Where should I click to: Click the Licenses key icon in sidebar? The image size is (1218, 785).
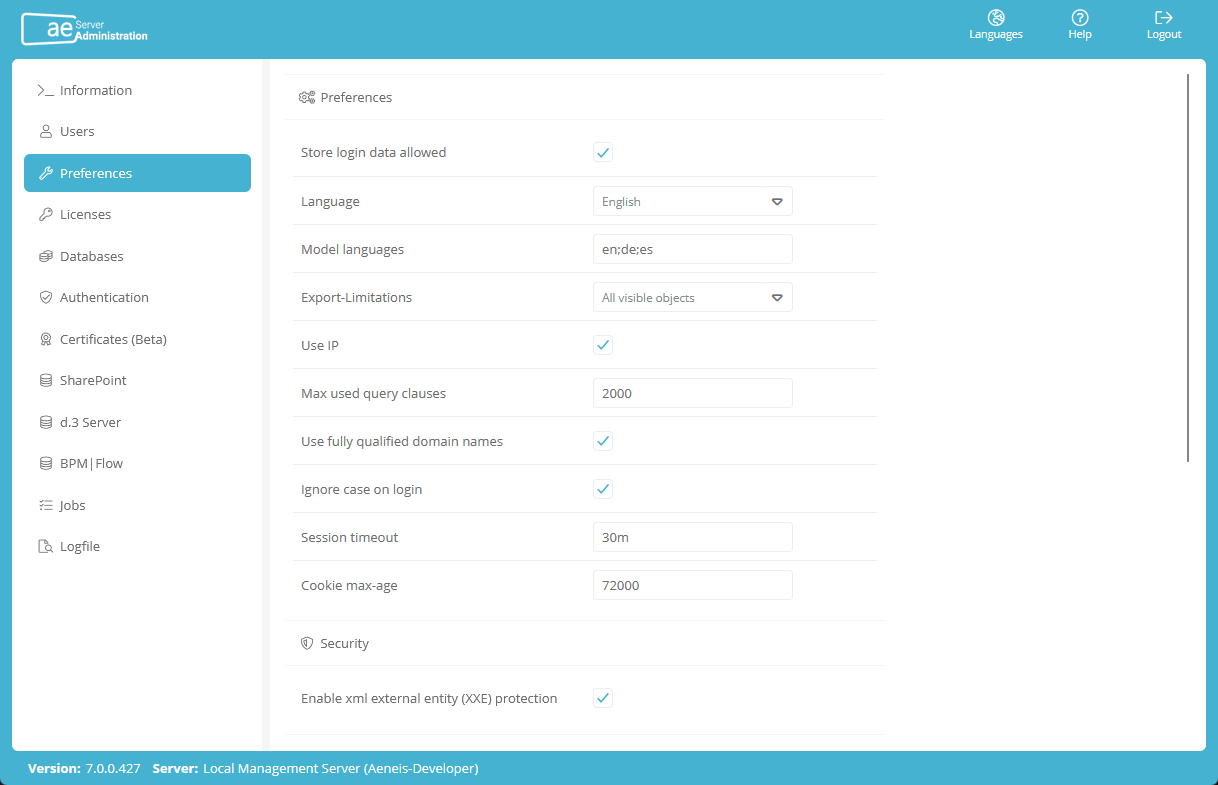point(45,215)
